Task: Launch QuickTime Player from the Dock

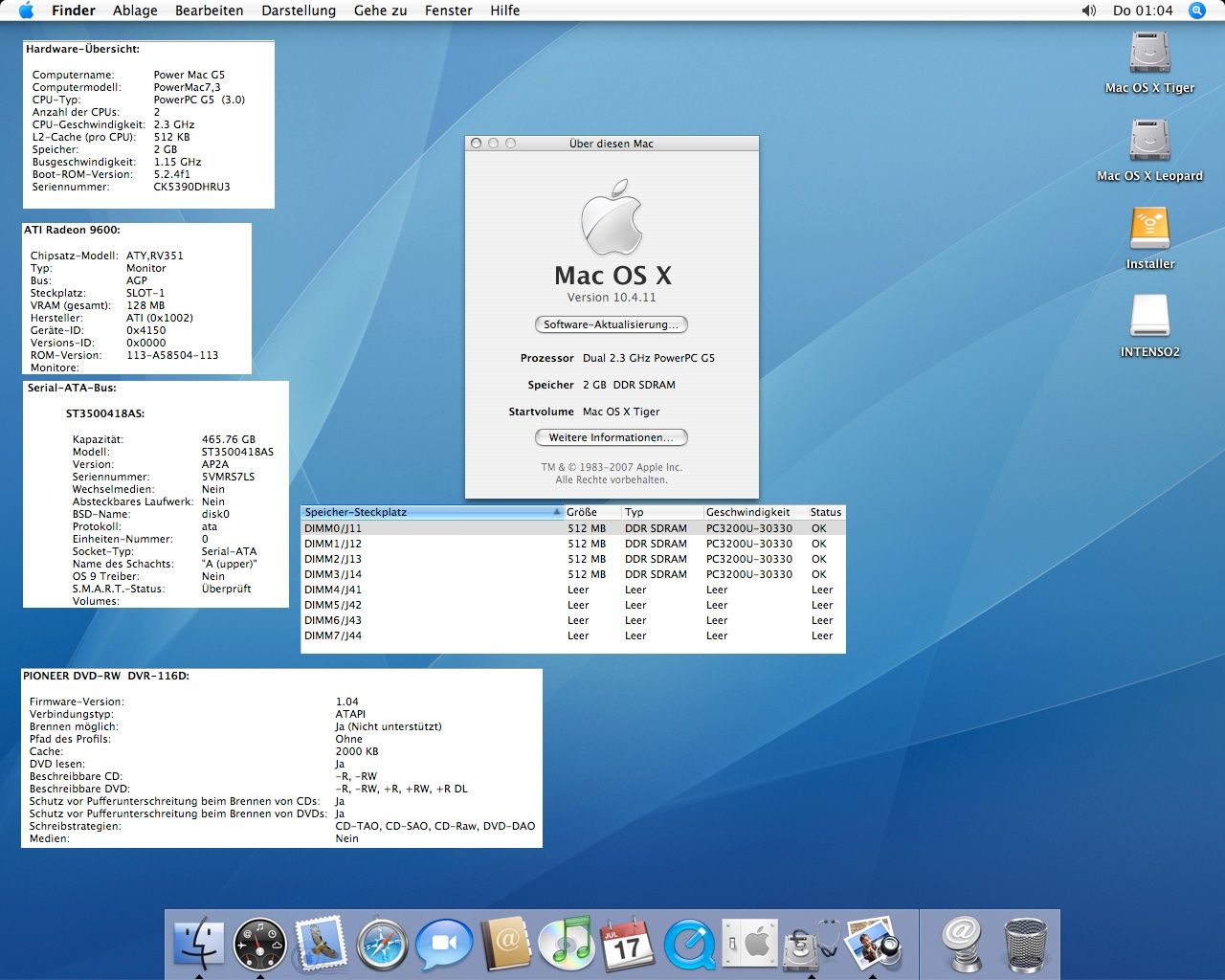Action: (689, 944)
